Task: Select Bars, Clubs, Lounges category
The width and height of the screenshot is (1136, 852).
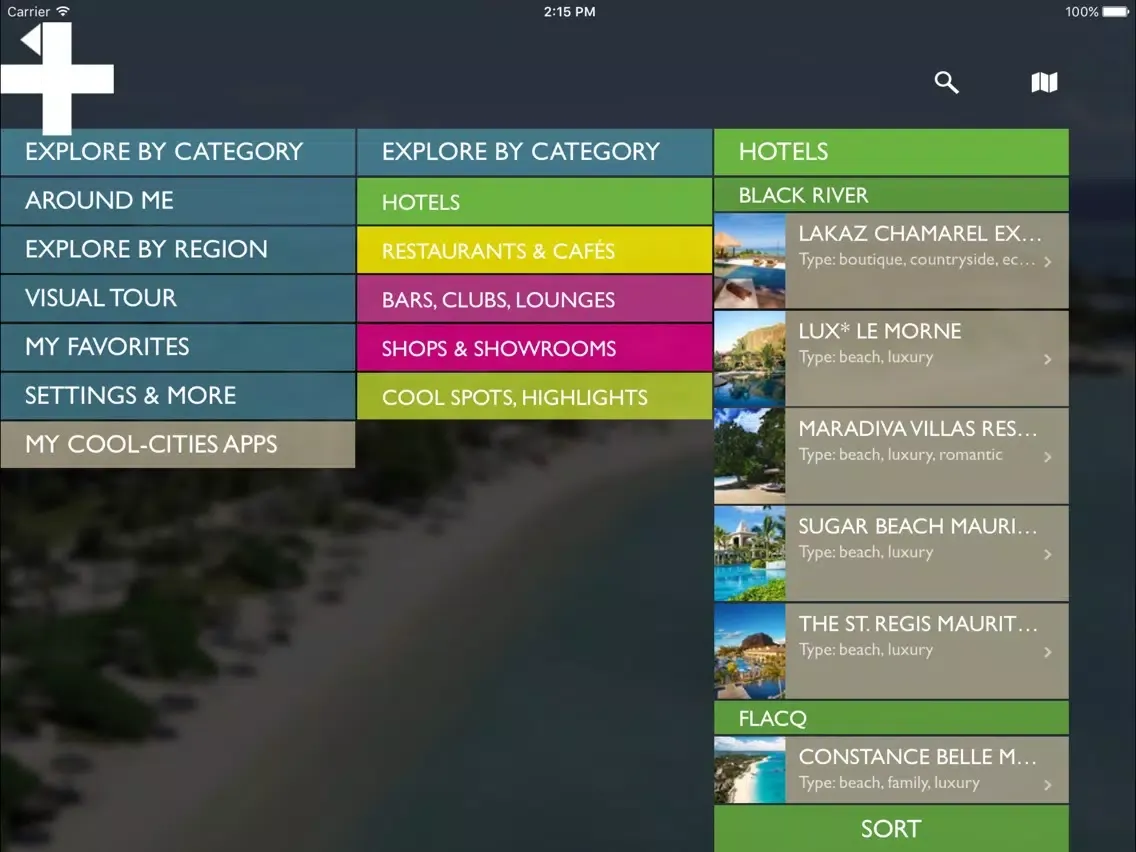Action: pos(535,298)
